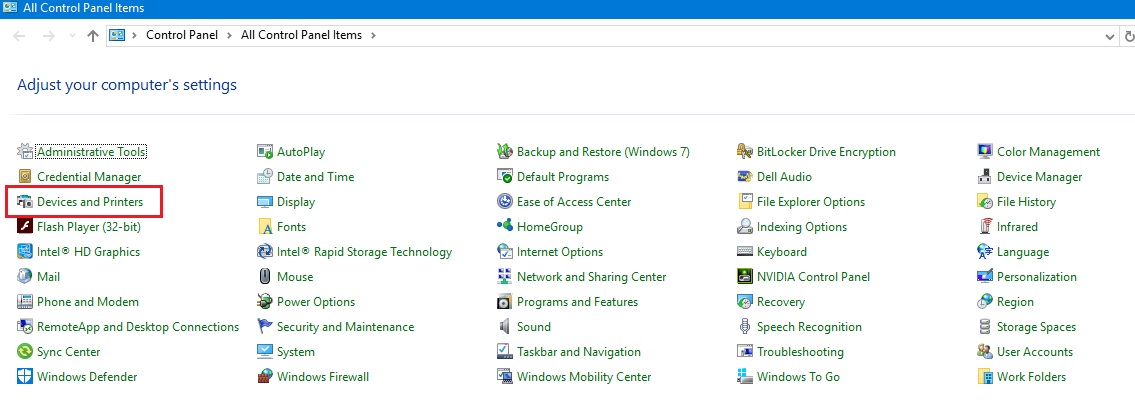Image resolution: width=1135 pixels, height=408 pixels.
Task: Click the BitLocker Drive Encryption icon
Action: point(745,152)
